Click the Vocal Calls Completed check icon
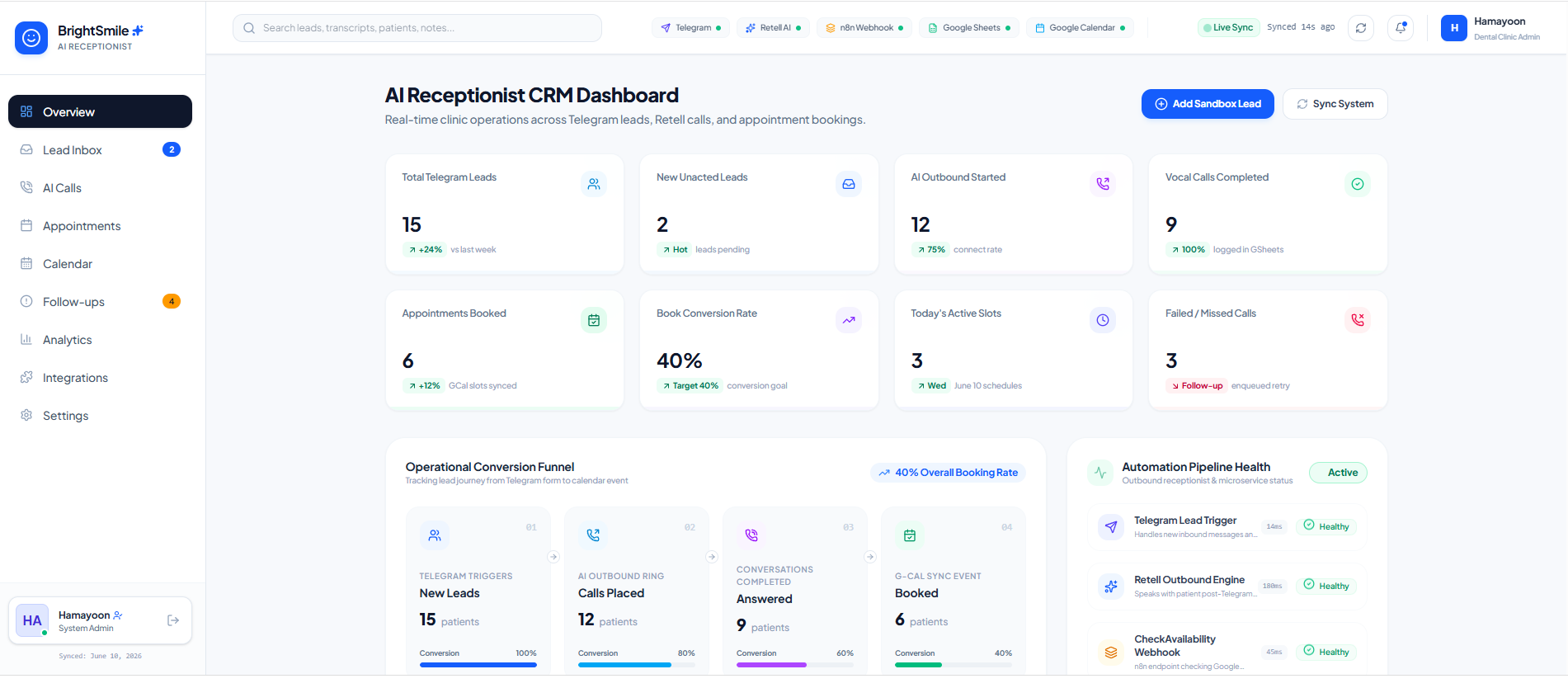Screen dimensions: 1568x688 tap(1358, 184)
